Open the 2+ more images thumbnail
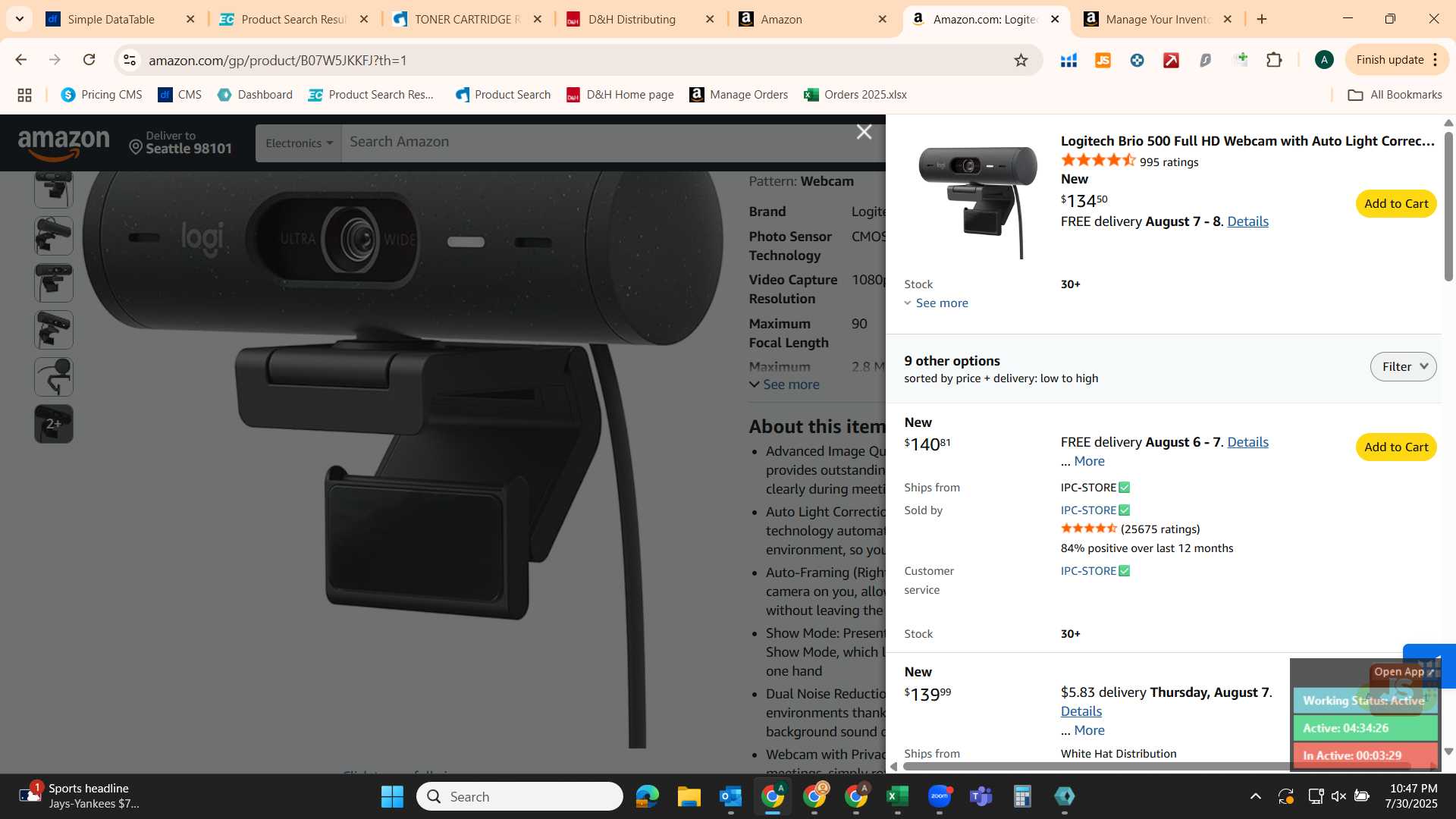This screenshot has width=1456, height=819. [x=54, y=424]
